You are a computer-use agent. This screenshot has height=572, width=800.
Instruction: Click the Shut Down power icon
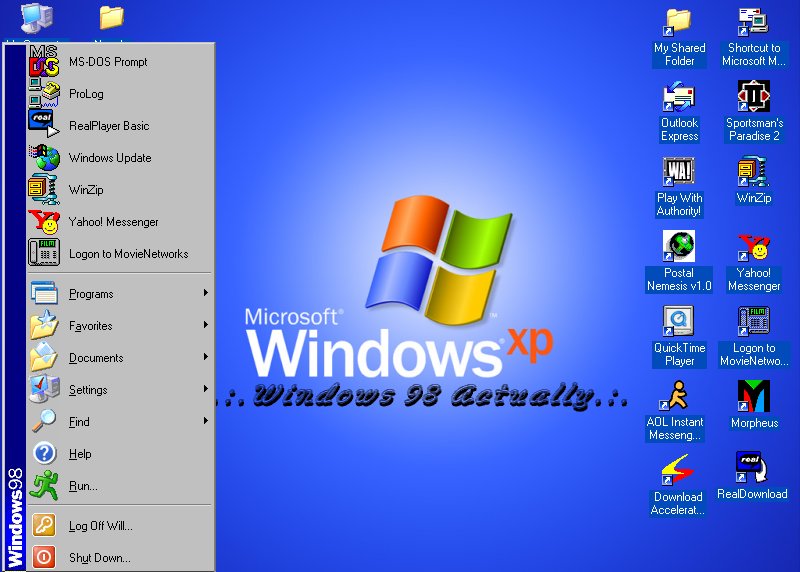click(44, 557)
